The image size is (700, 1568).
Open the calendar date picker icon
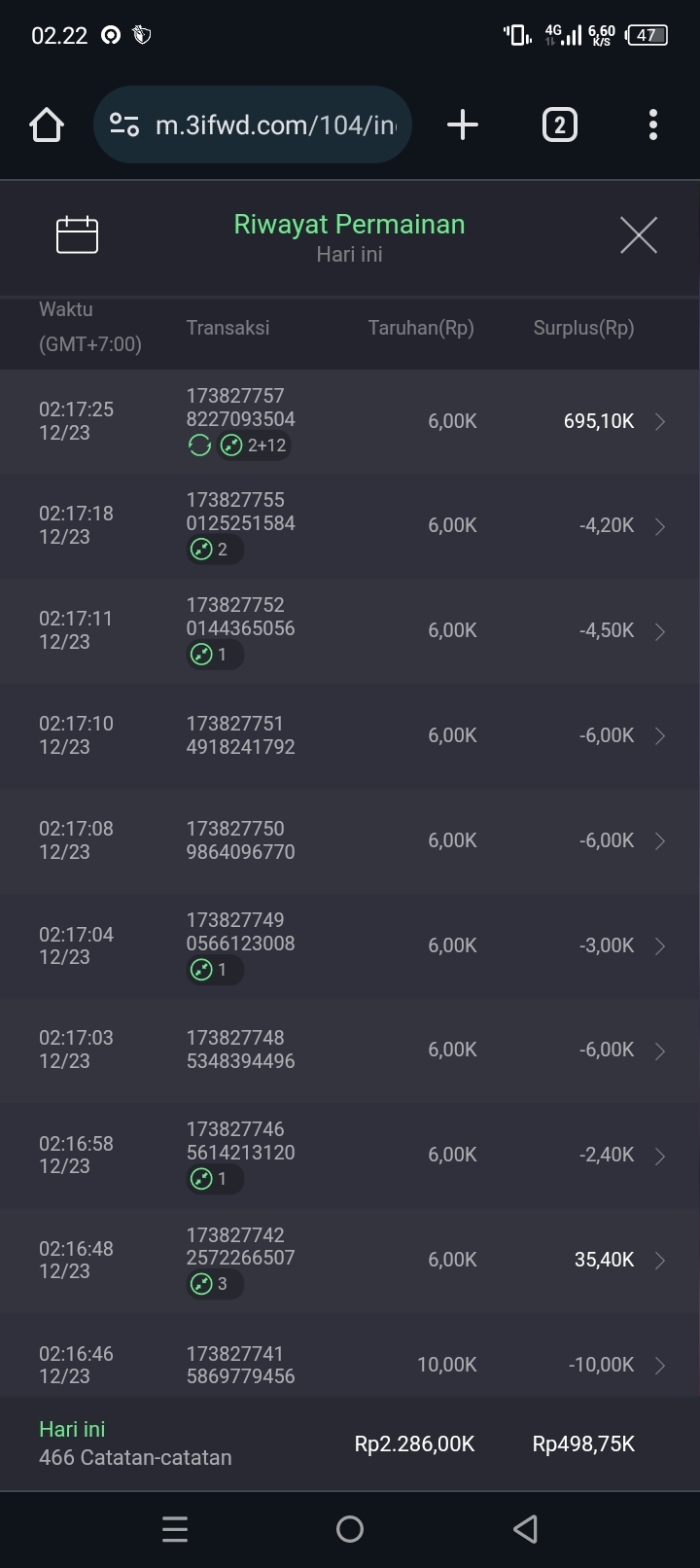(x=77, y=234)
